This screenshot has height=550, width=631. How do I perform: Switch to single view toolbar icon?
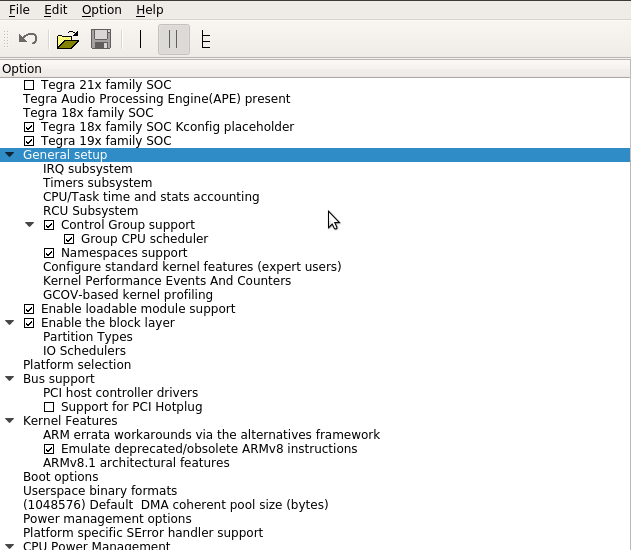[x=140, y=39]
